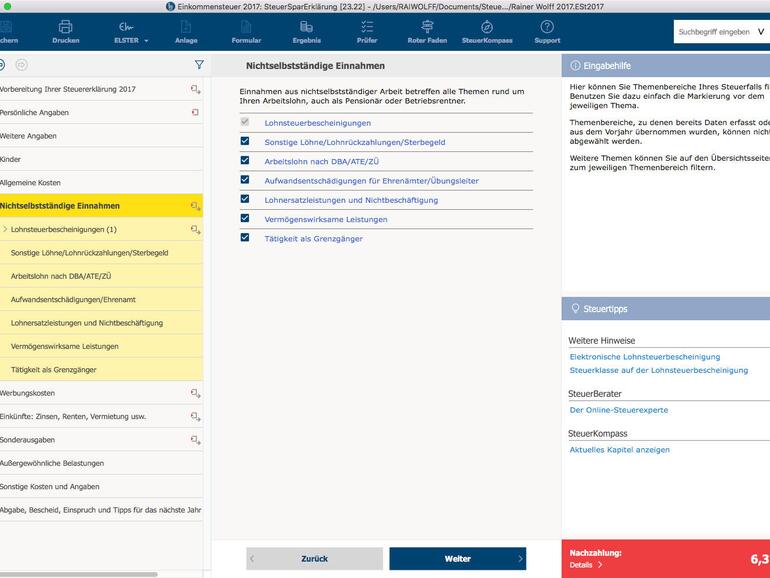This screenshot has width=770, height=578.
Task: Click the green window button in title bar
Action: pyautogui.click(x=7, y=6)
